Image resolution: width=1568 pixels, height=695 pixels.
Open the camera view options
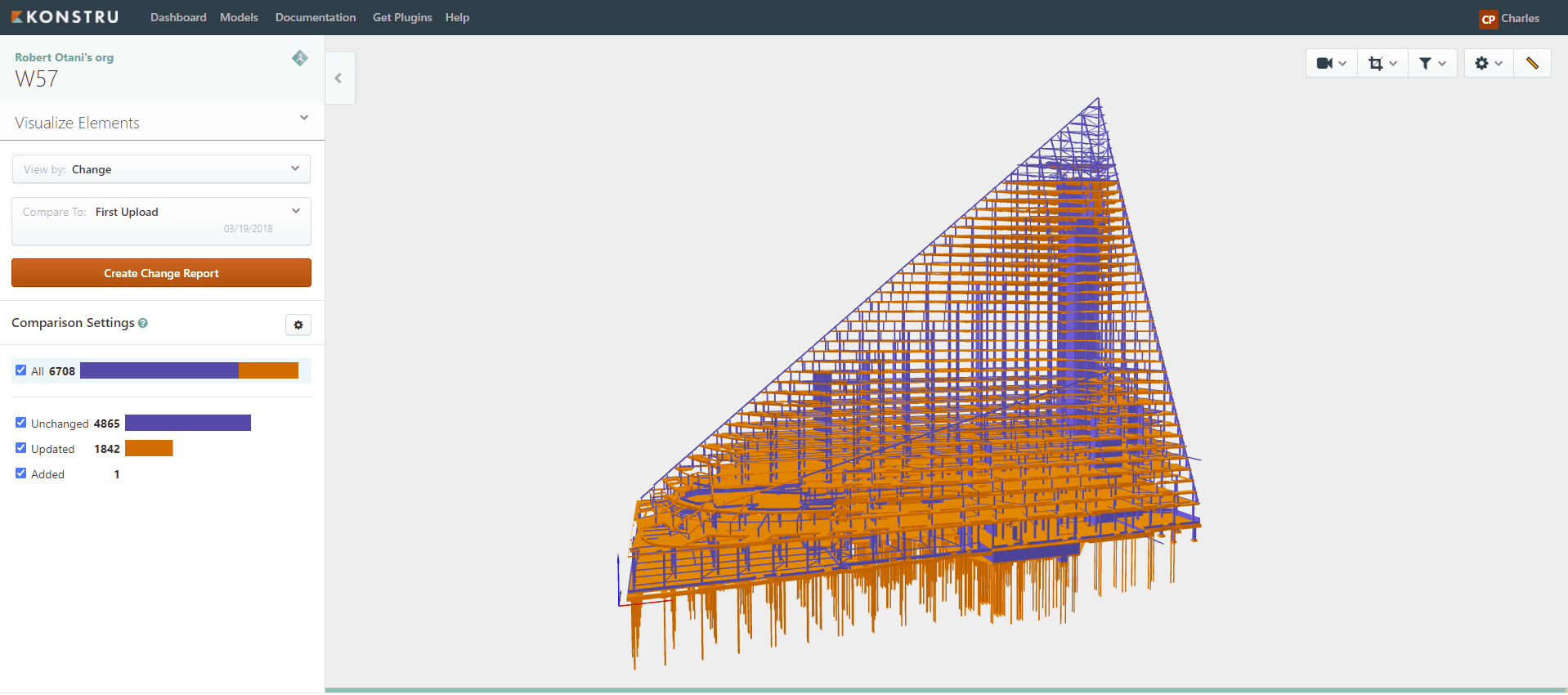point(1332,63)
